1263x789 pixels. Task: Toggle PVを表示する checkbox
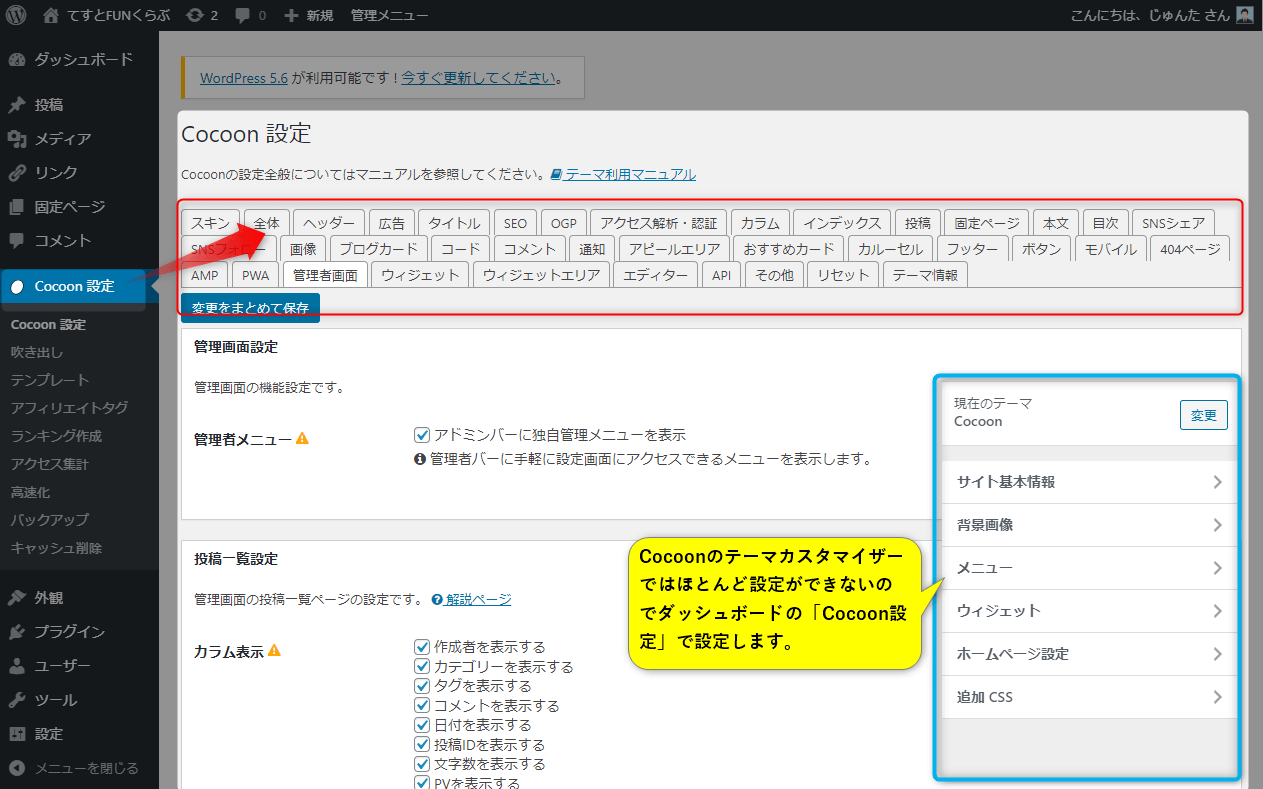[422, 783]
